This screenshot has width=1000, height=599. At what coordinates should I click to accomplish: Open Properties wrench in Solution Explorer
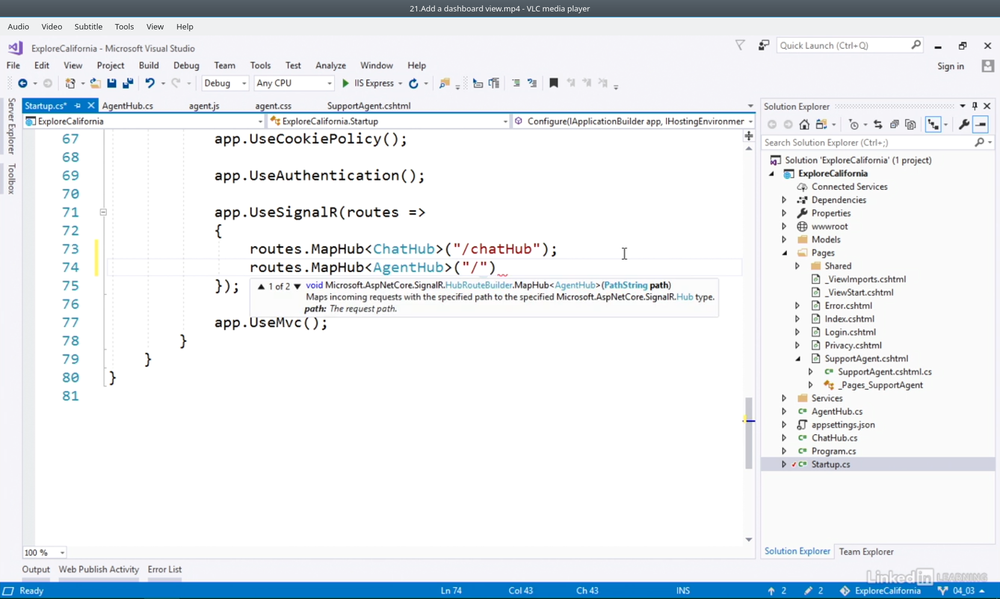963,125
